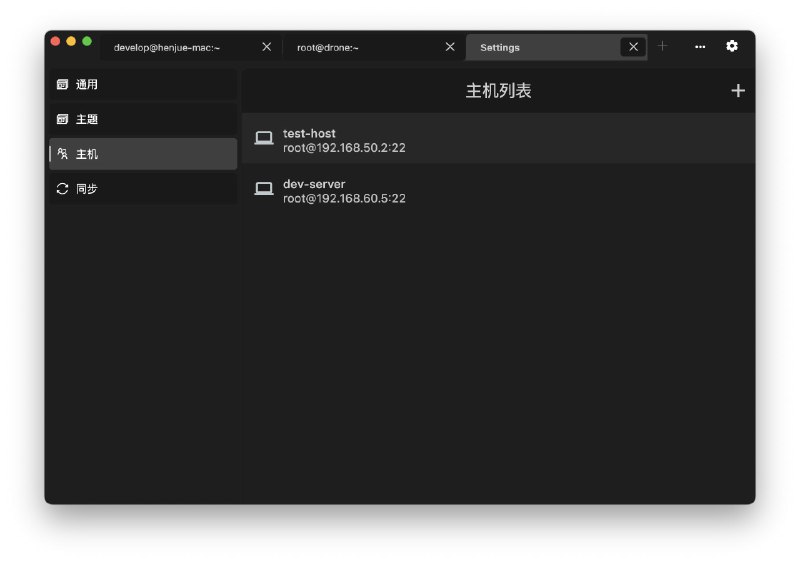Minimize the window with yellow button

pos(71,41)
